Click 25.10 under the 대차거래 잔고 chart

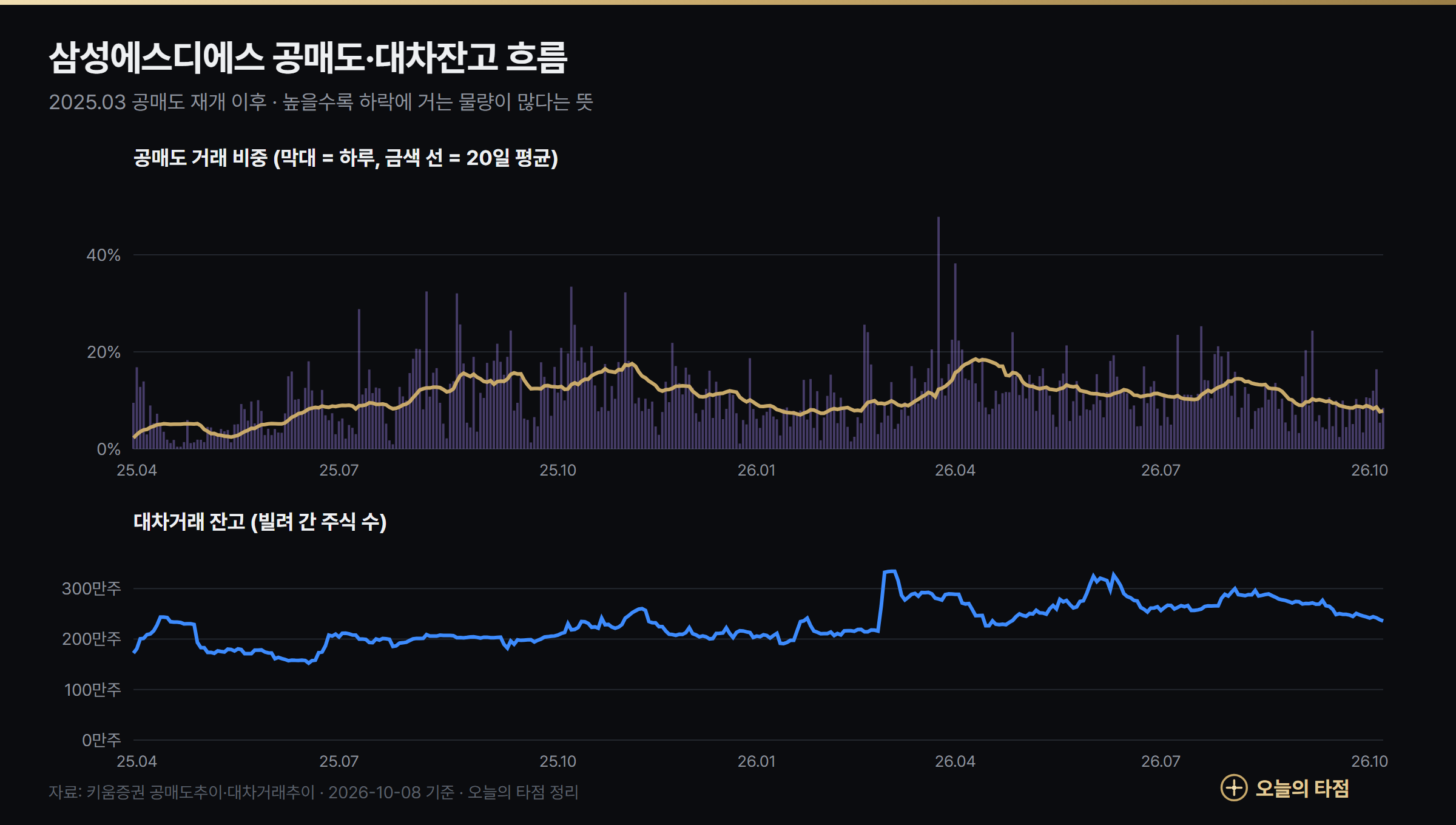[x=558, y=761]
